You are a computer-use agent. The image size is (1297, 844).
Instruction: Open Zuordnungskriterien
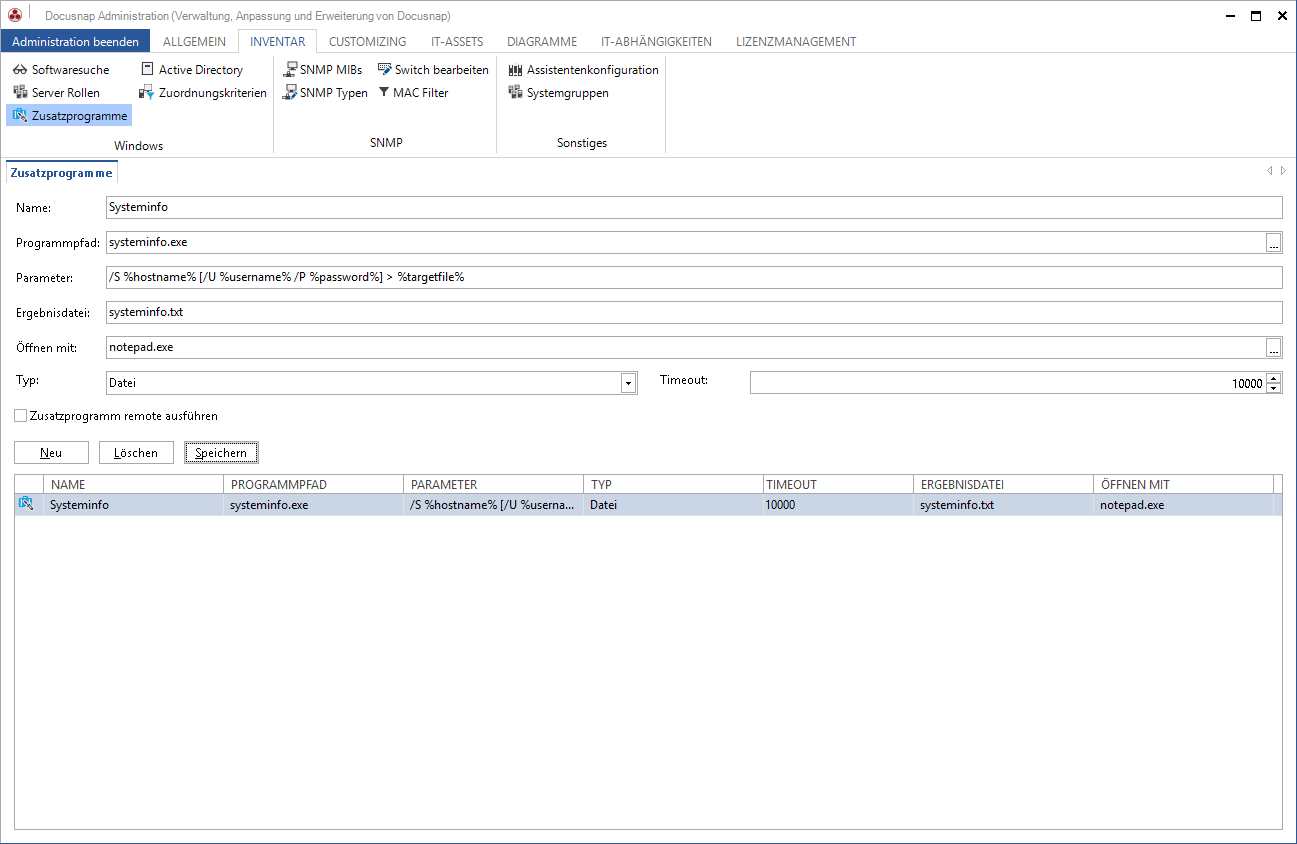click(203, 93)
